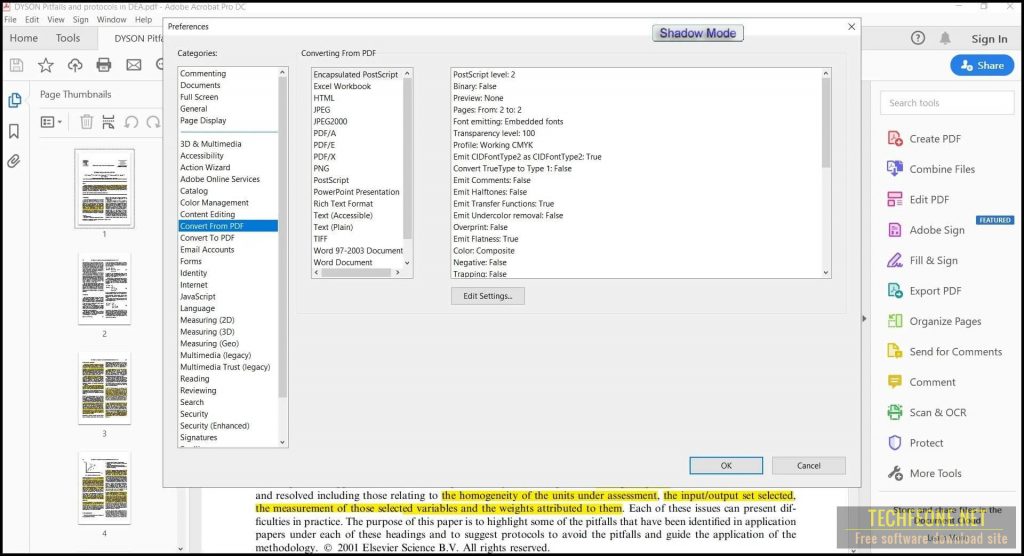The width and height of the screenshot is (1024, 556).
Task: Choose TIFF format in list
Action: 321,239
